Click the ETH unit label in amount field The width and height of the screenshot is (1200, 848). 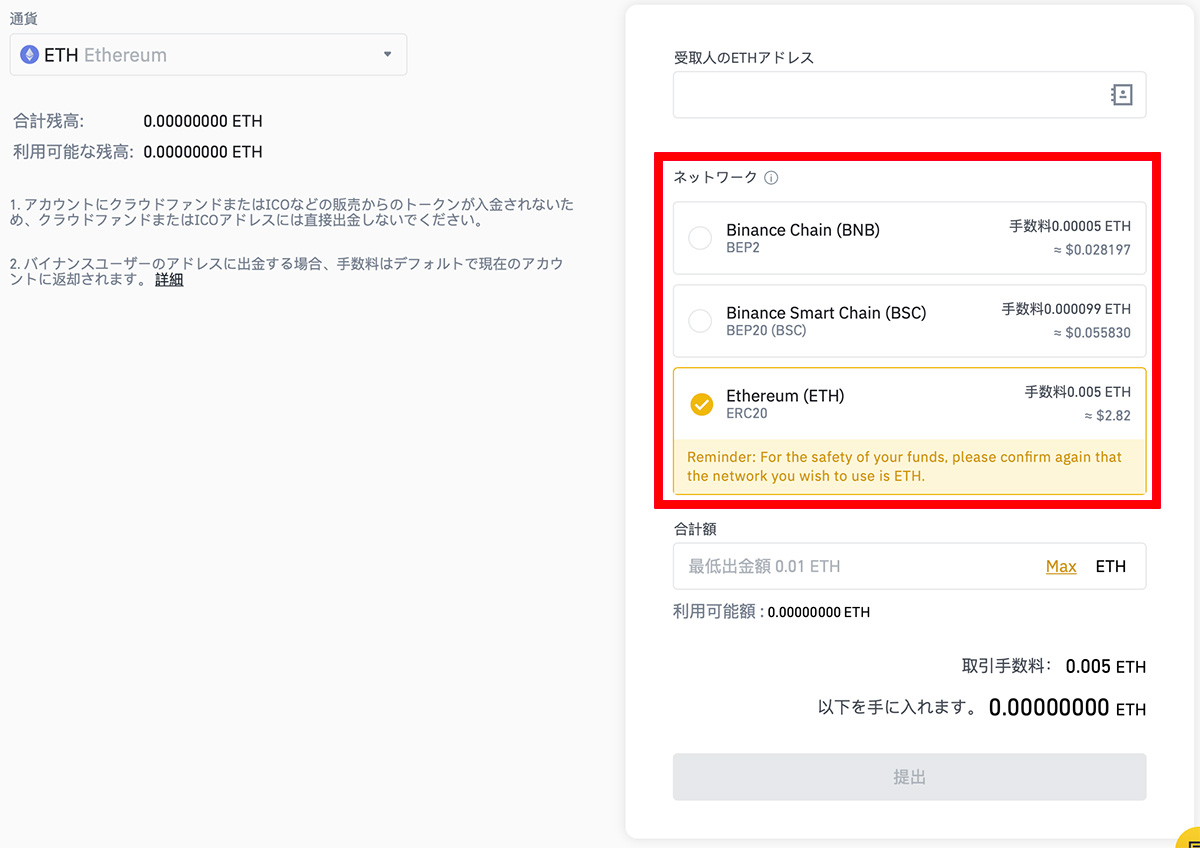click(x=1111, y=567)
